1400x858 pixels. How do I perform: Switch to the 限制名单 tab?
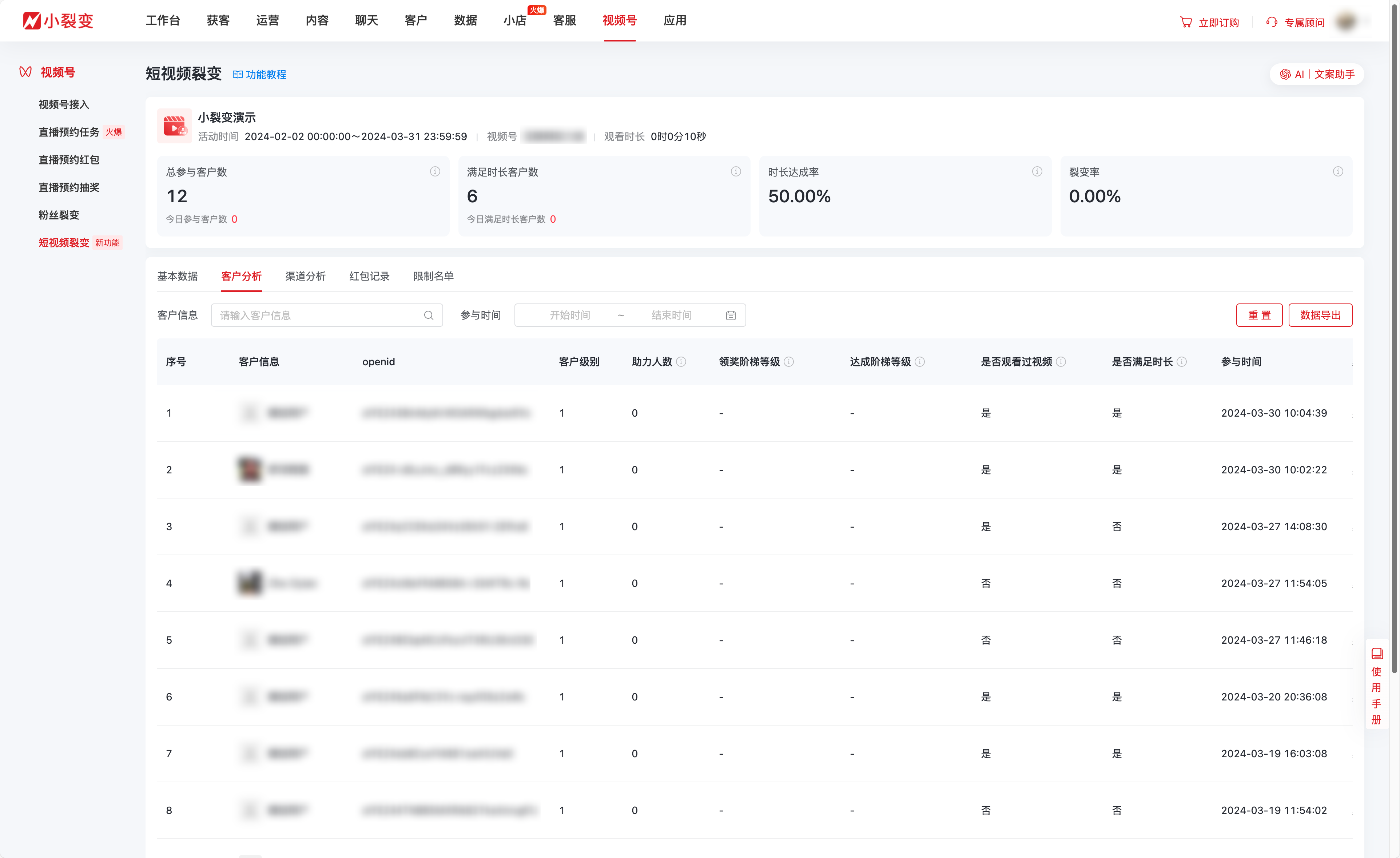pos(434,276)
